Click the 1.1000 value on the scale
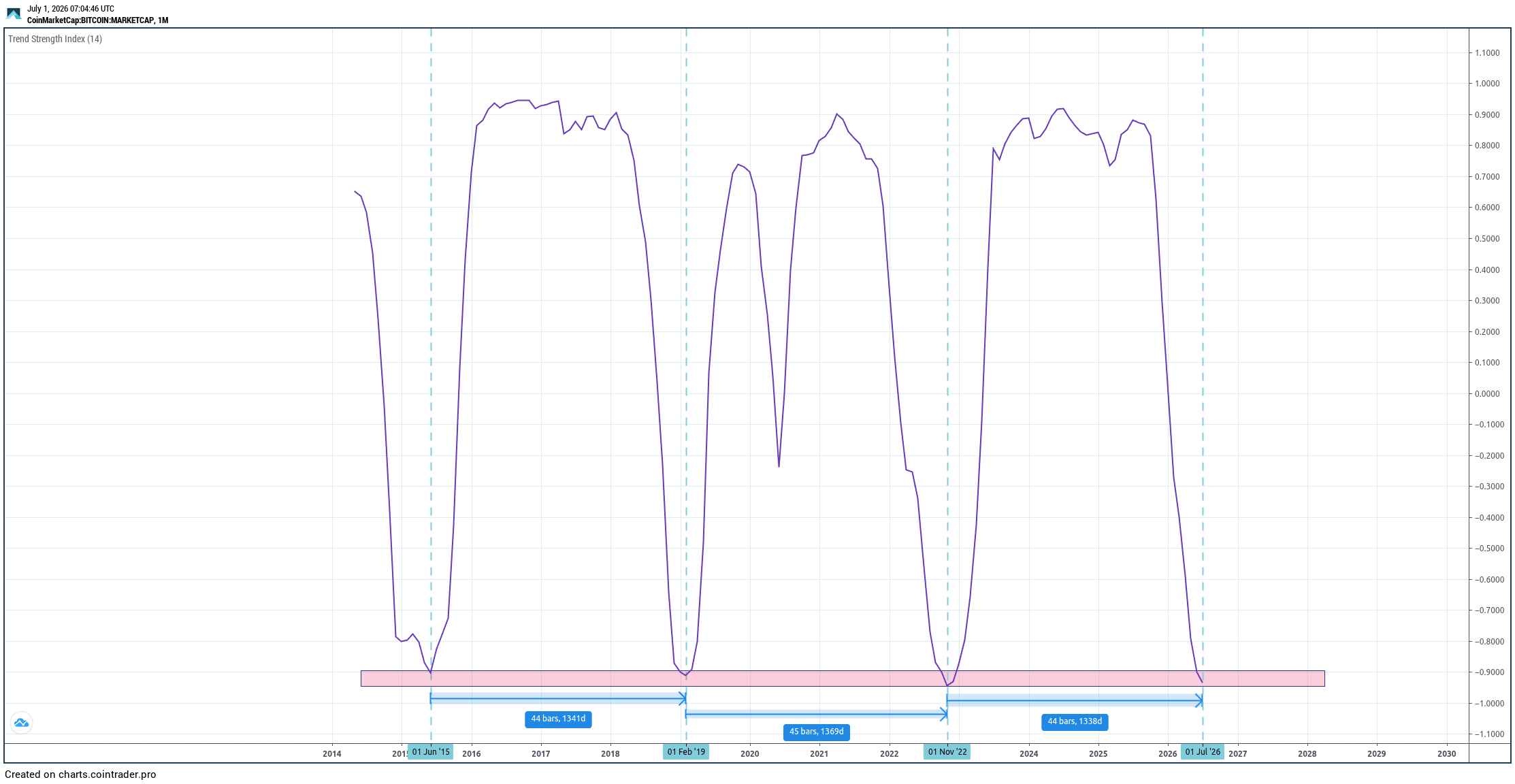 1487,53
